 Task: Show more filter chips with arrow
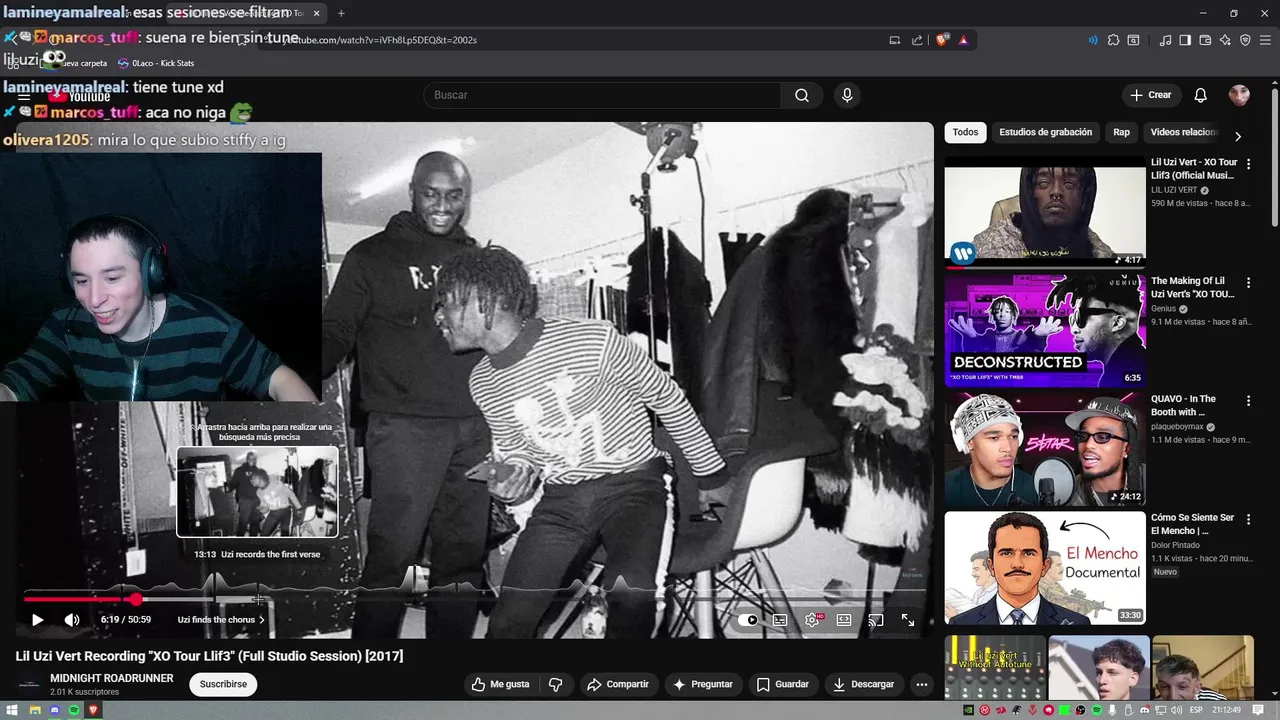(x=1238, y=136)
